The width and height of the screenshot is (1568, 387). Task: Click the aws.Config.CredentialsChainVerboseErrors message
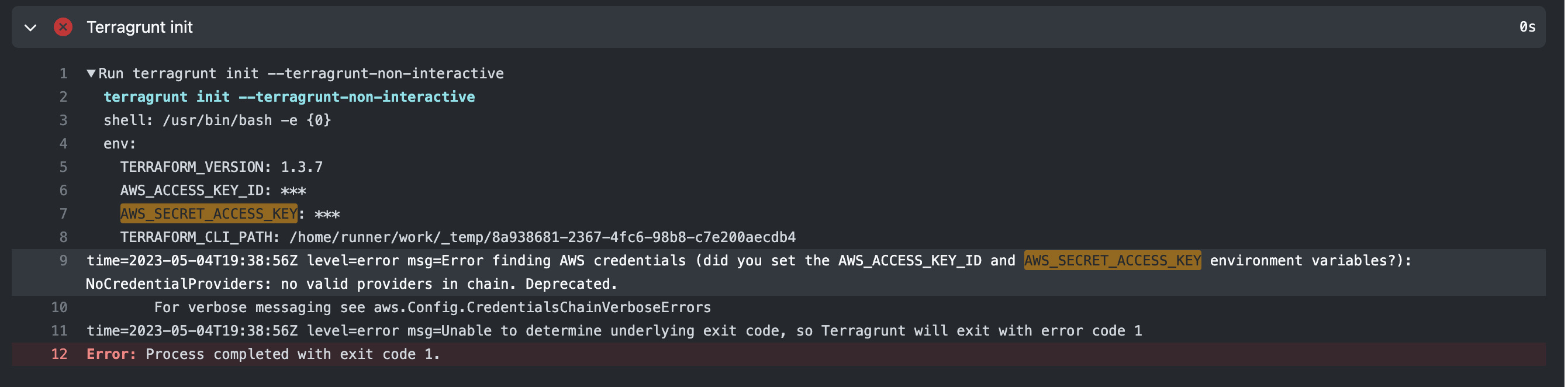pos(432,307)
